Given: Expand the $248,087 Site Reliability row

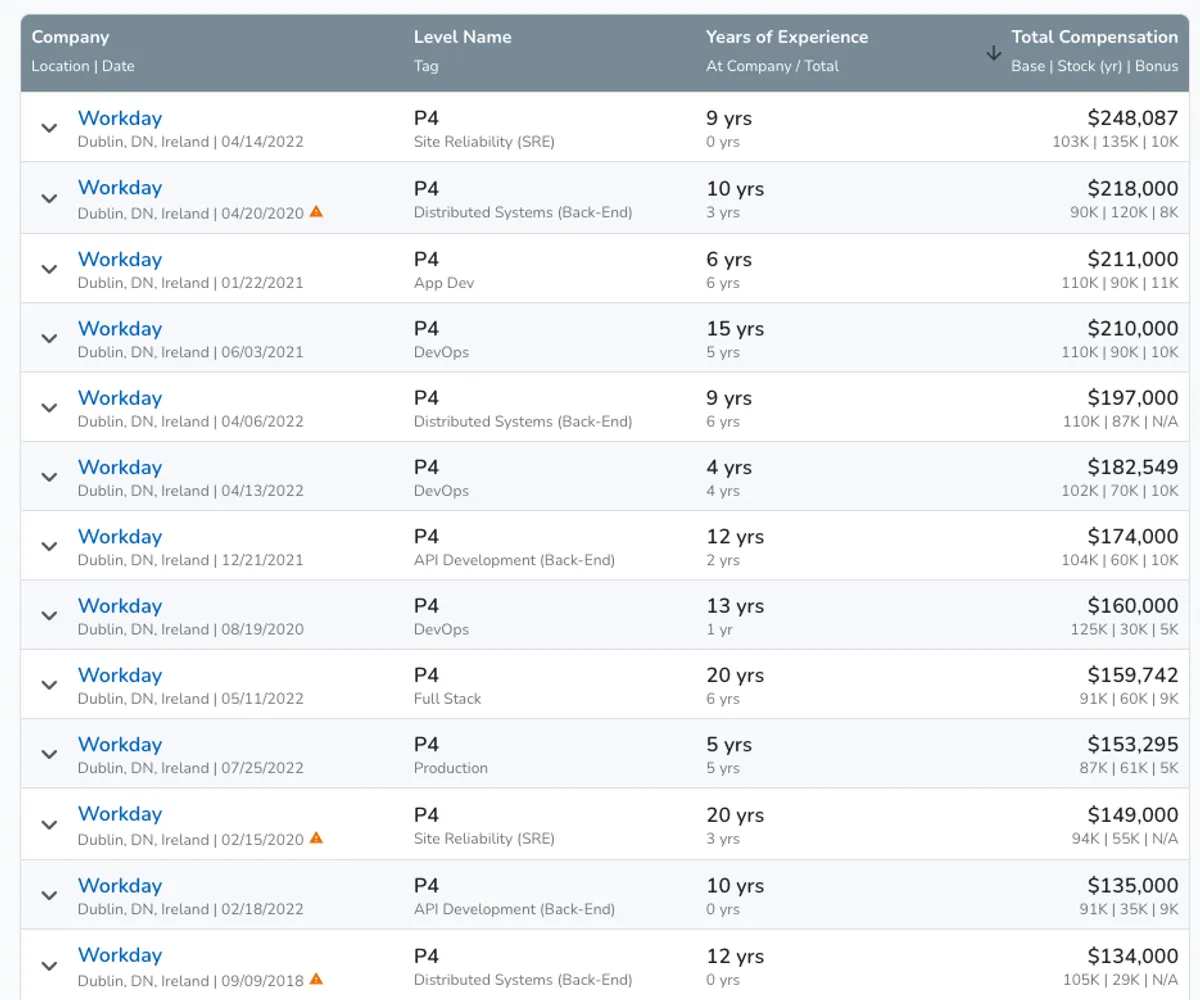Looking at the screenshot, I should click(x=49, y=128).
